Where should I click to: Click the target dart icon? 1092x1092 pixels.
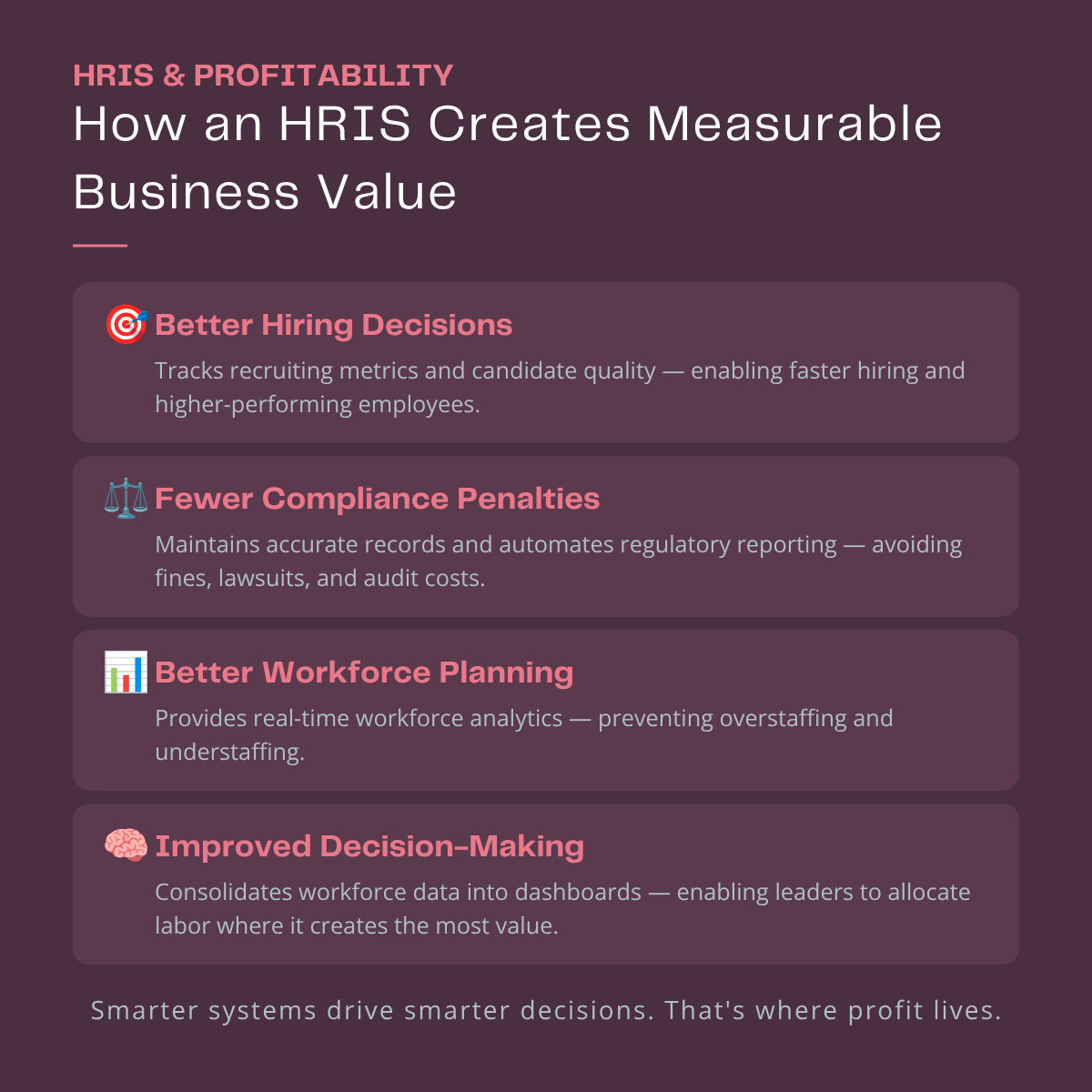pos(126,325)
